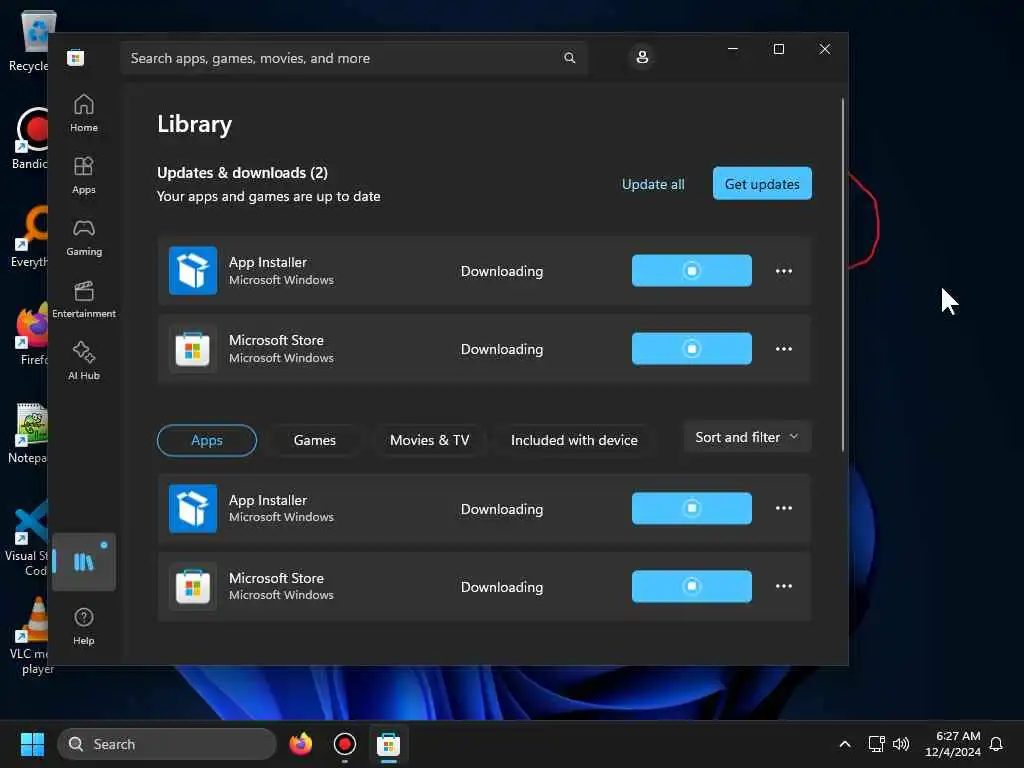This screenshot has height=768, width=1024.
Task: Switch to Games filter tab
Action: coord(315,440)
